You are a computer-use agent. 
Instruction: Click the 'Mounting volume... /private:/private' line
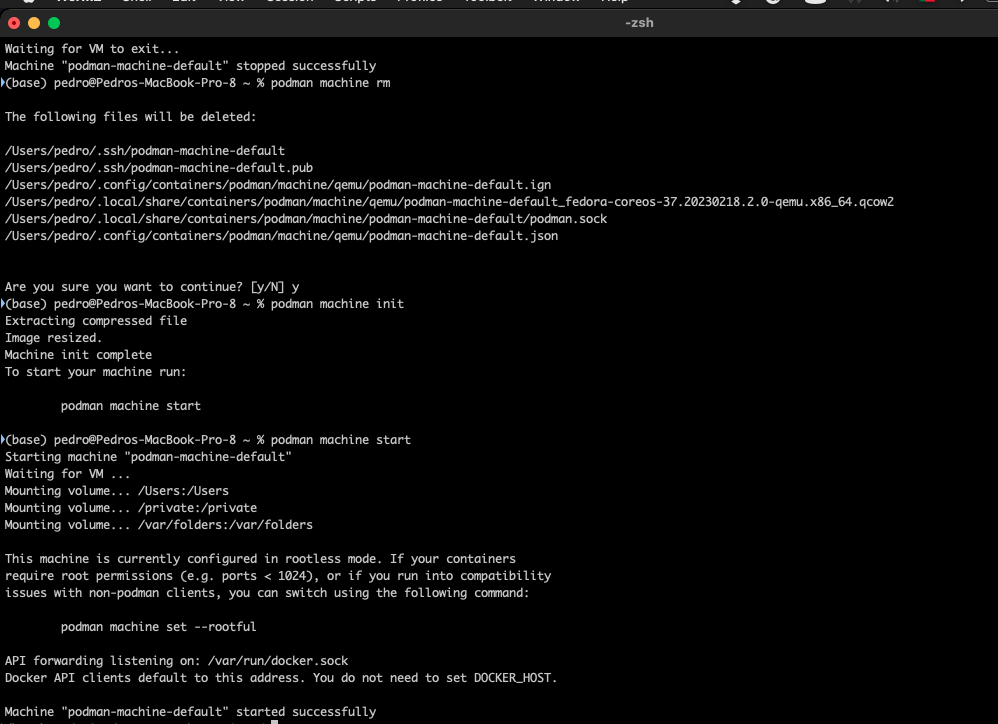point(130,508)
